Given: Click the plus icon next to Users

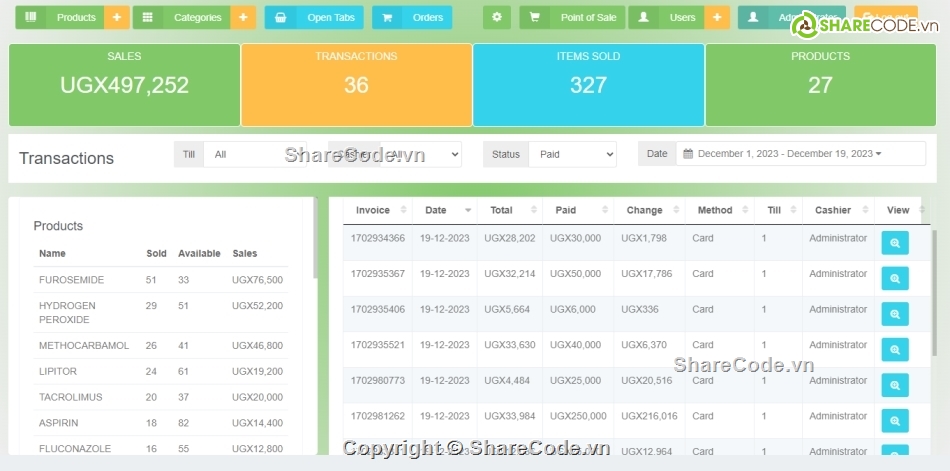Looking at the screenshot, I should coord(717,17).
